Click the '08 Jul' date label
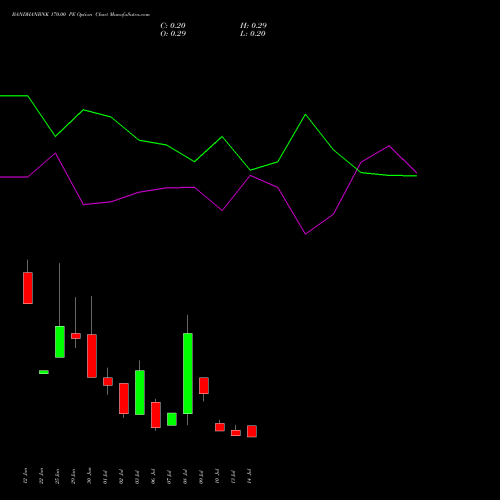The image size is (500, 500). [x=185, y=477]
